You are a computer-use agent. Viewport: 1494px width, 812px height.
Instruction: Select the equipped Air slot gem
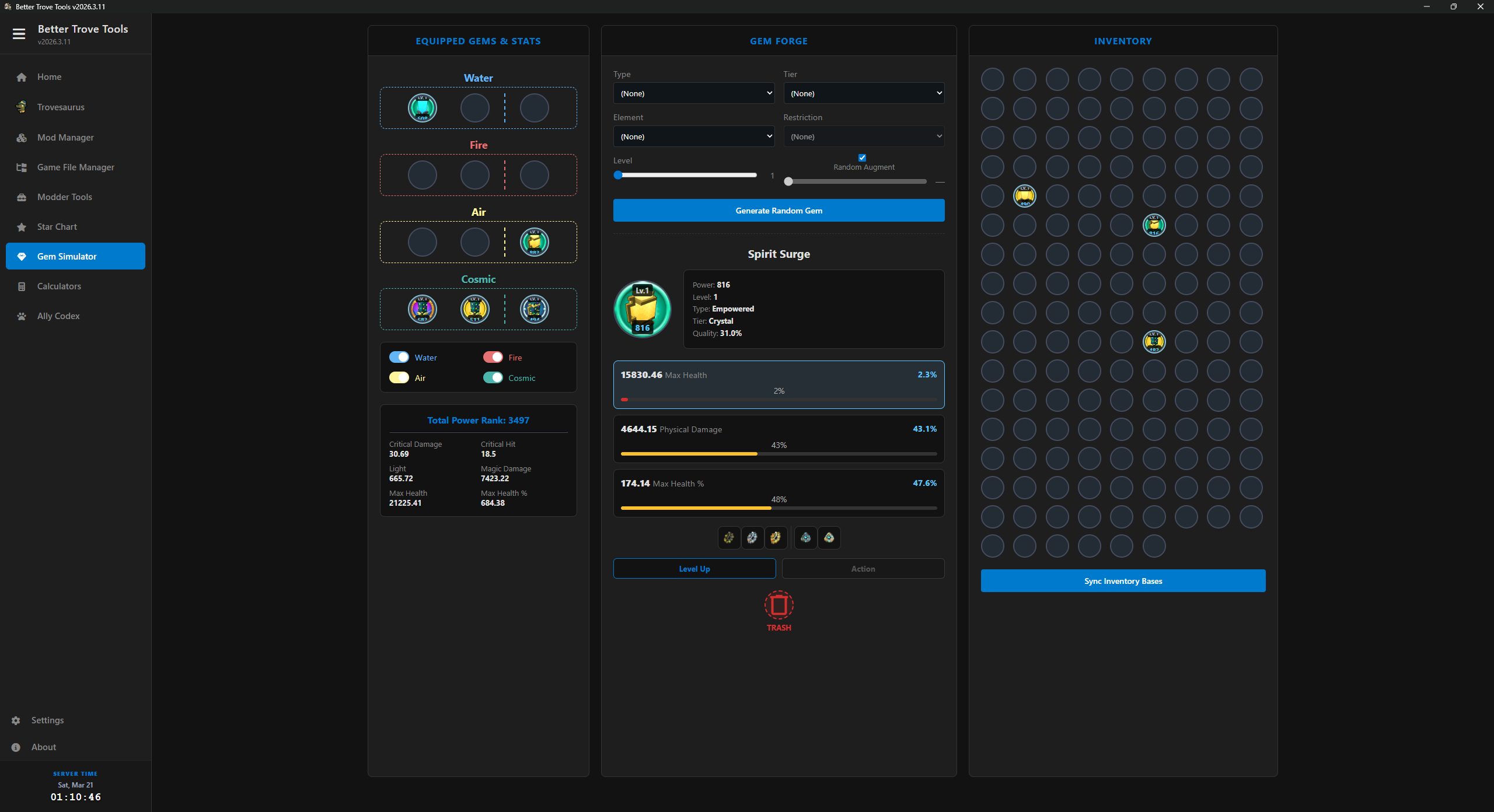[x=534, y=242]
